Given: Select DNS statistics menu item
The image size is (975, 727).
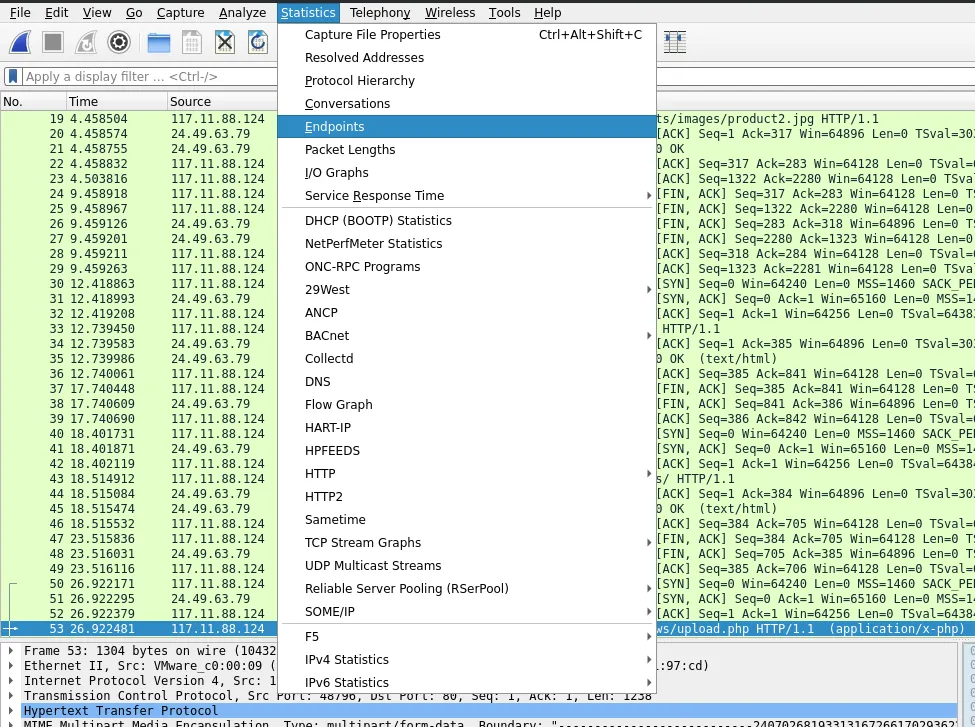Looking at the screenshot, I should point(467,382).
